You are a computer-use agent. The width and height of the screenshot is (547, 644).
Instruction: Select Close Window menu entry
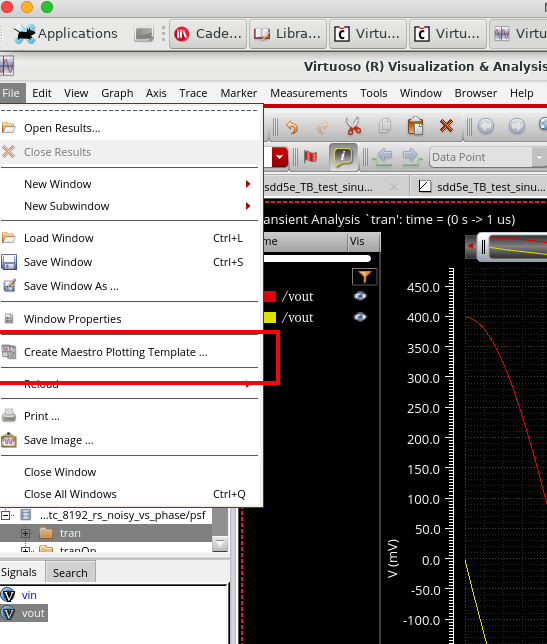131,472
